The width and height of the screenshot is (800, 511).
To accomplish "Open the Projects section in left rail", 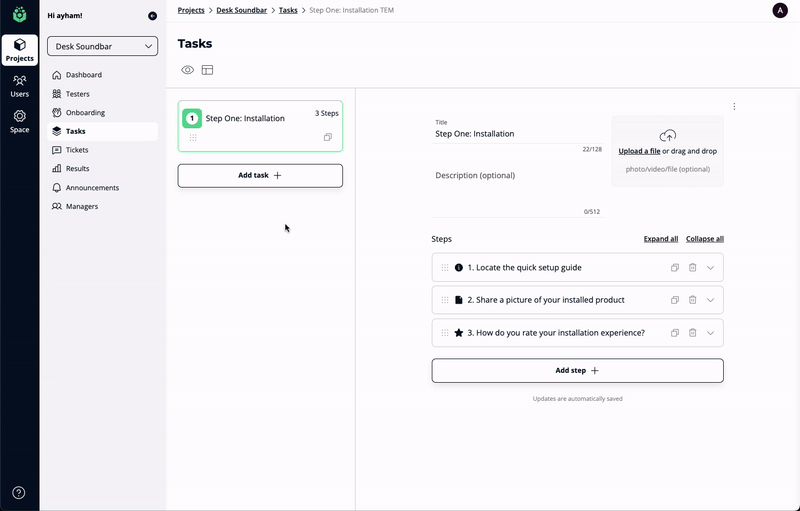I will [x=19, y=50].
